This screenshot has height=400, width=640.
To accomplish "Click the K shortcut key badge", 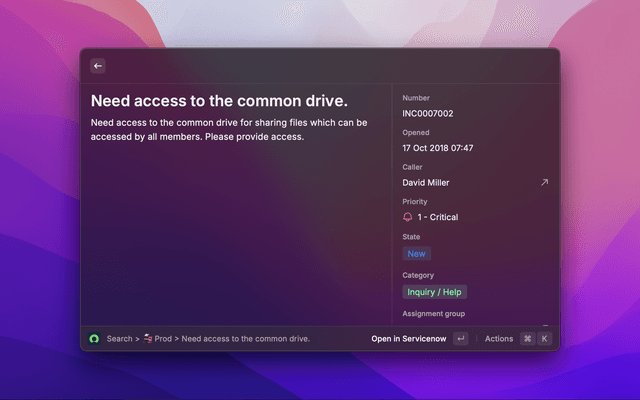I will (x=544, y=339).
